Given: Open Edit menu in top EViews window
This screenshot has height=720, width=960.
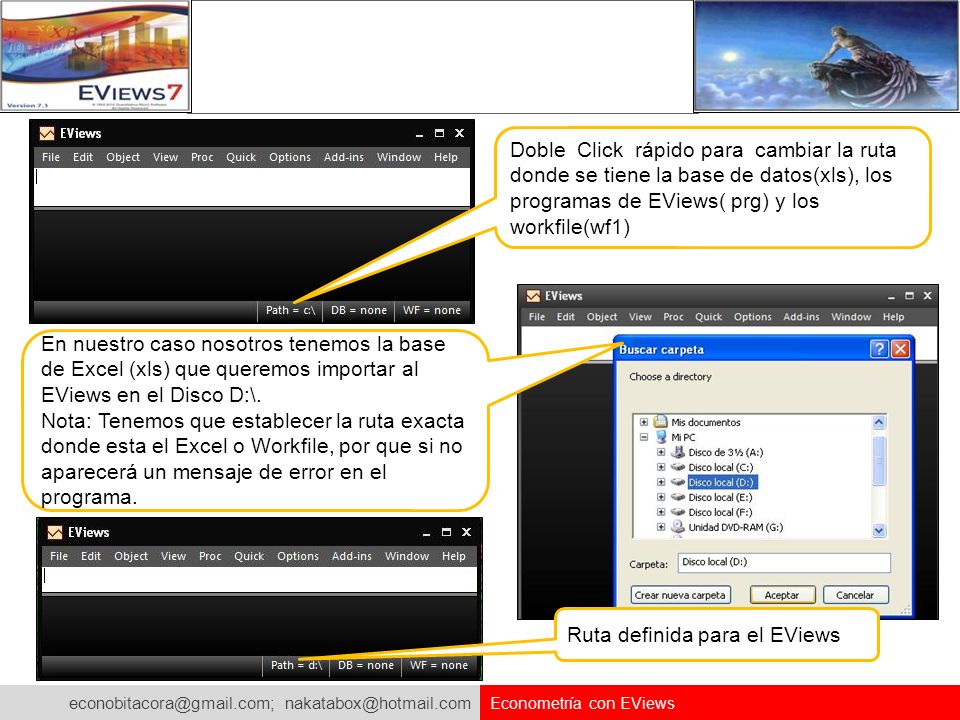Looking at the screenshot, I should pos(83,157).
